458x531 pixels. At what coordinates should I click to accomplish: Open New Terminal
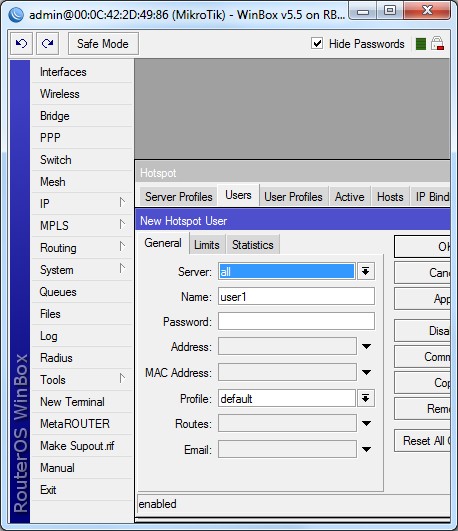pyautogui.click(x=82, y=402)
